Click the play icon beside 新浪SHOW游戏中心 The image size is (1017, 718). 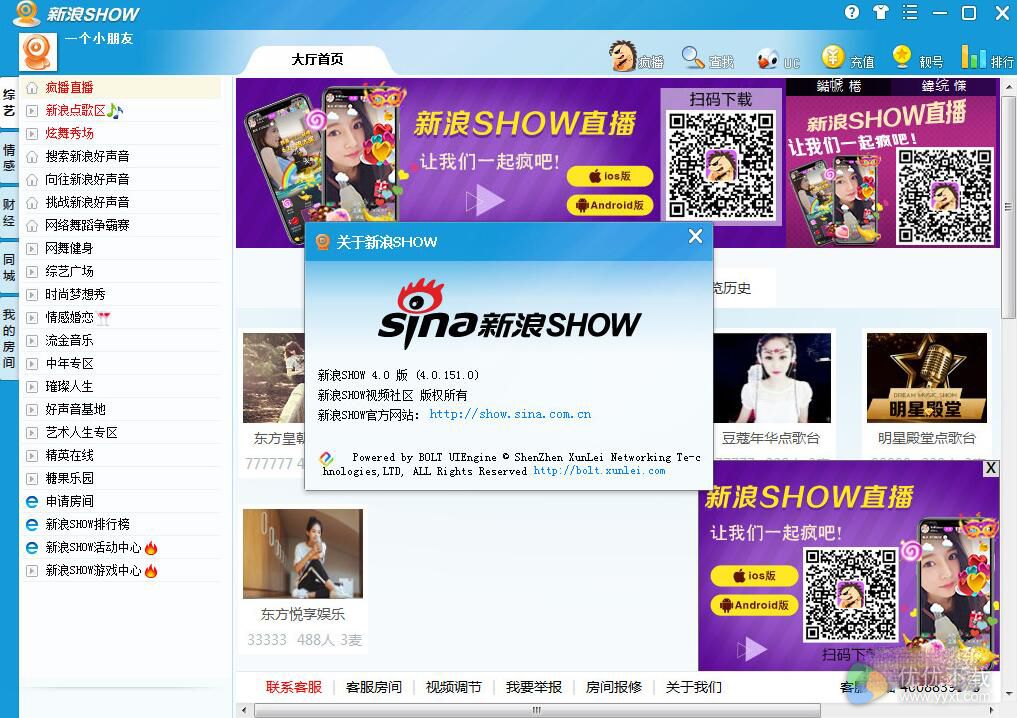(32, 571)
